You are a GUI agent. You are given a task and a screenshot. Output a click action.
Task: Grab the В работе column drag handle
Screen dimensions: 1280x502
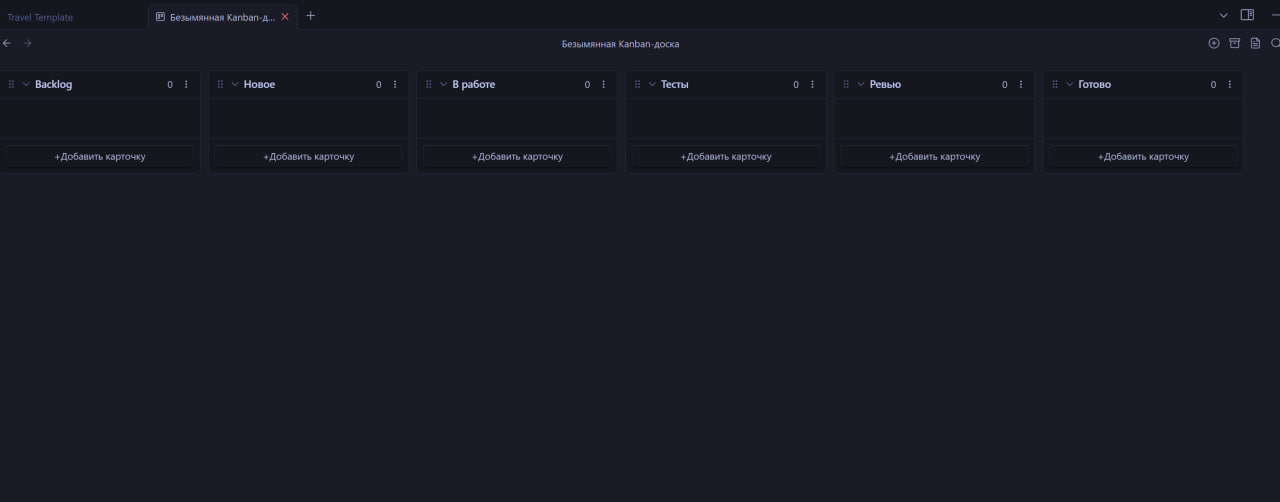click(x=429, y=85)
